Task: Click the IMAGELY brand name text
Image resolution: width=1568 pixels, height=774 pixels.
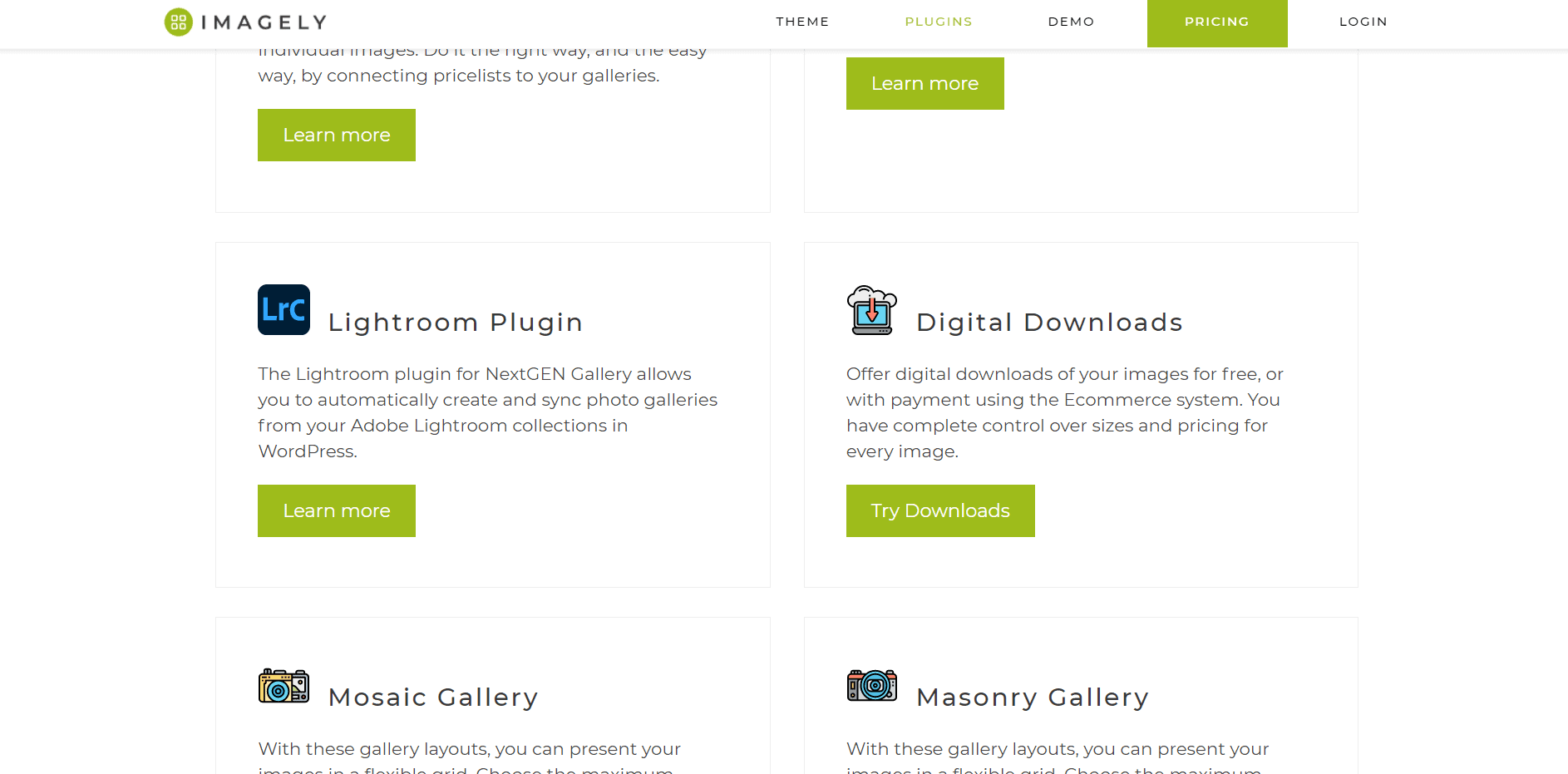Action: (x=264, y=22)
